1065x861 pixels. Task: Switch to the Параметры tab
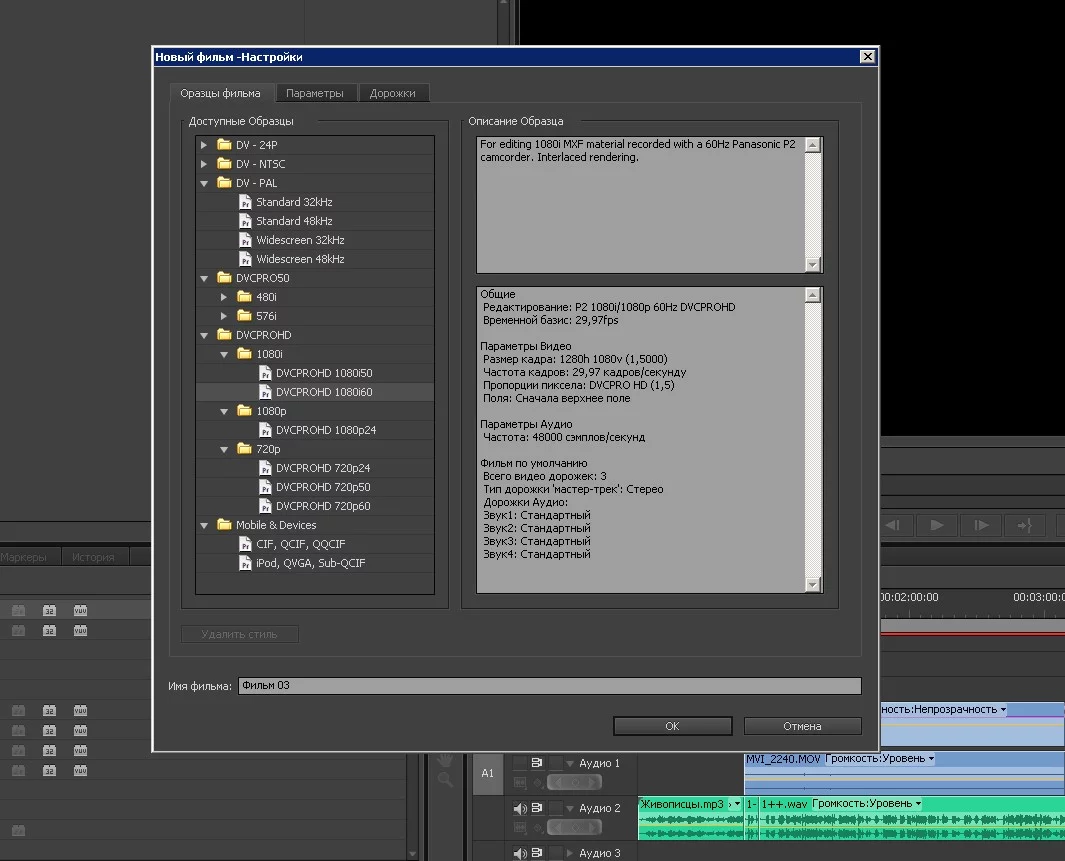(x=315, y=93)
